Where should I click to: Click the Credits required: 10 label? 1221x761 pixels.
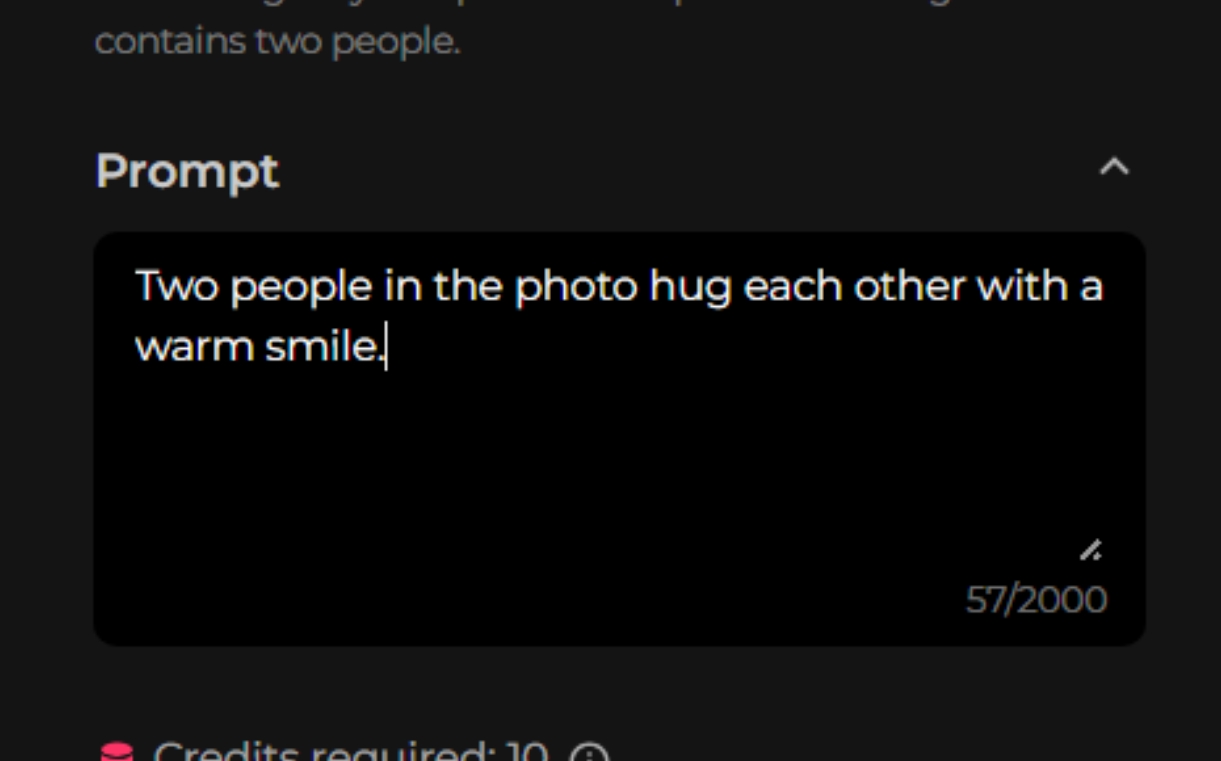[x=351, y=752]
